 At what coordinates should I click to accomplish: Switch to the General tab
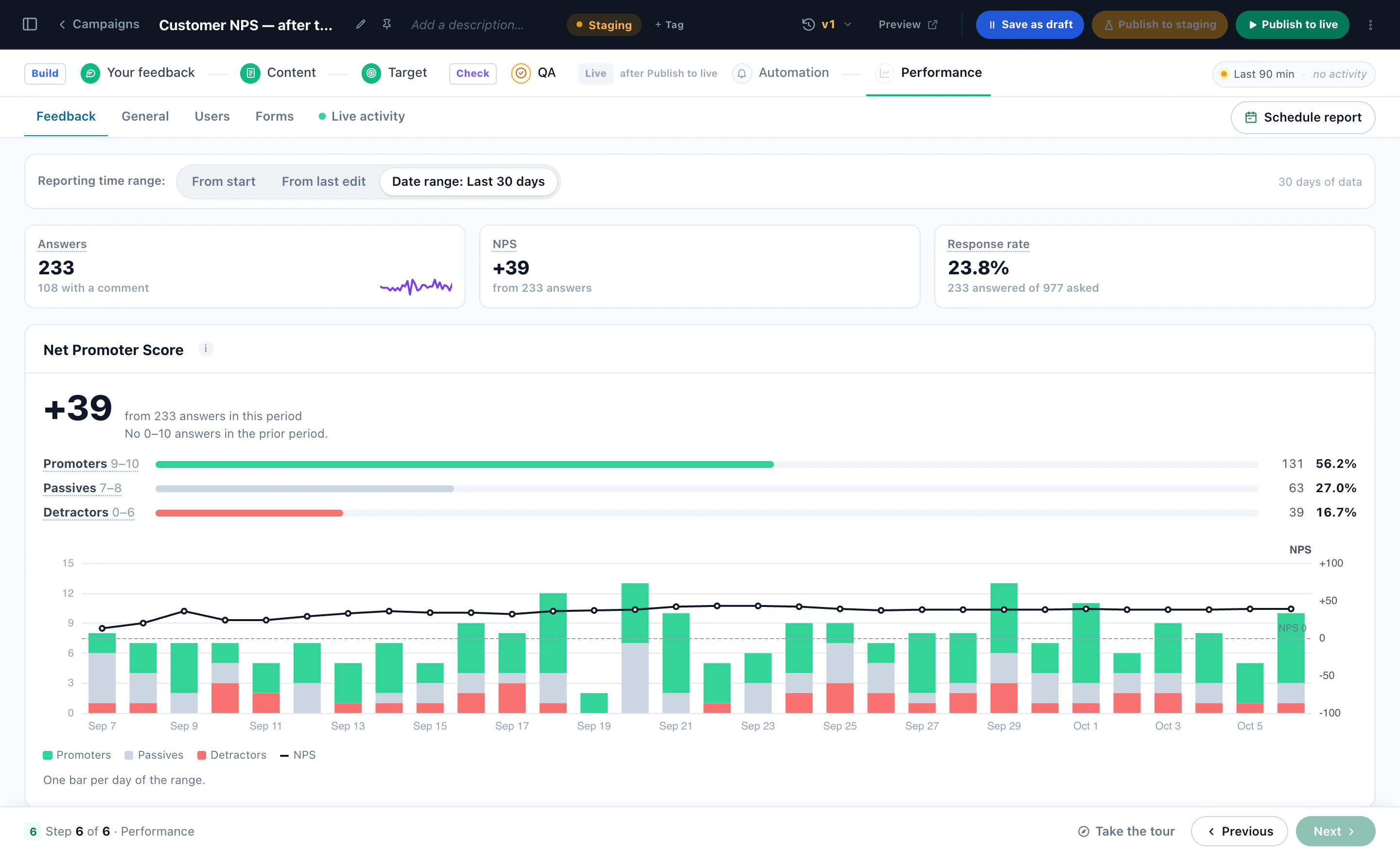145,116
